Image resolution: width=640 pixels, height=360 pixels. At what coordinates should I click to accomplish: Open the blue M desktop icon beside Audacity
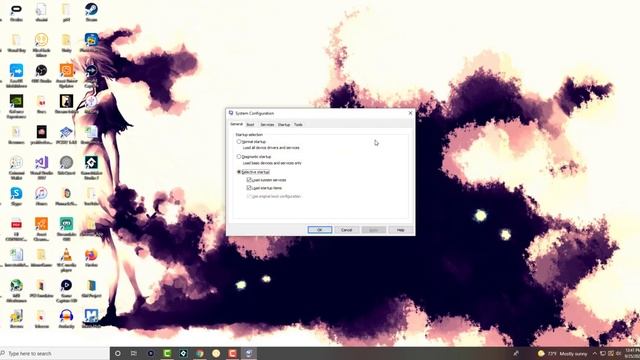(91, 319)
